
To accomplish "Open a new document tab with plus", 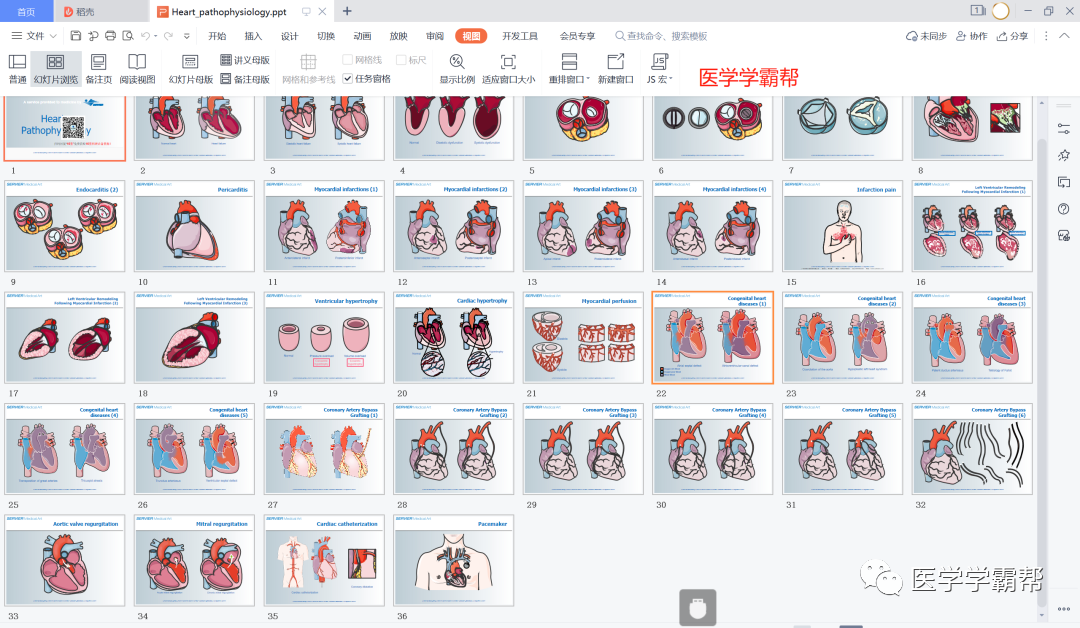I will tap(347, 11).
